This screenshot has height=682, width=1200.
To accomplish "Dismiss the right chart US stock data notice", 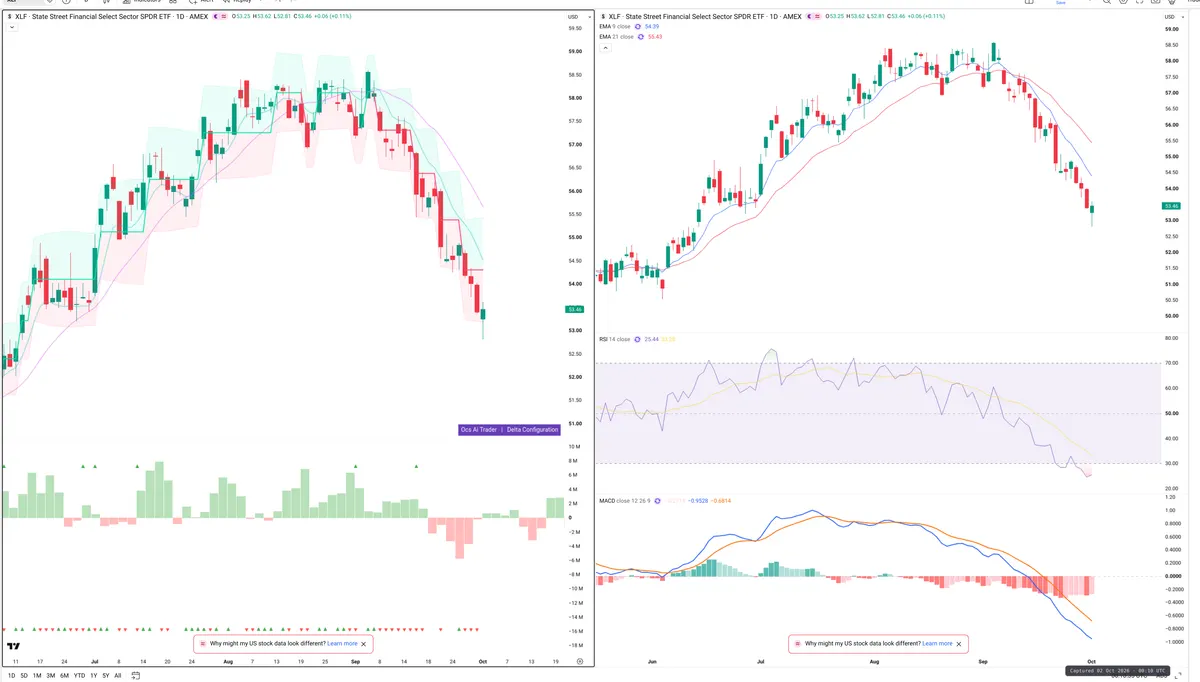I will tap(959, 644).
